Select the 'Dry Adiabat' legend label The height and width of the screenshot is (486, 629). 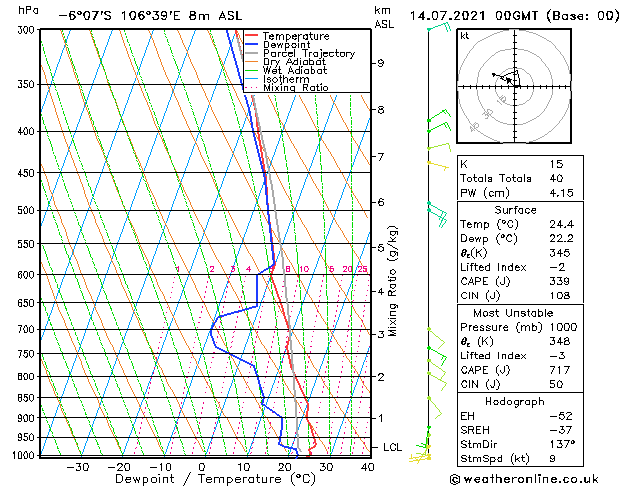pos(294,62)
